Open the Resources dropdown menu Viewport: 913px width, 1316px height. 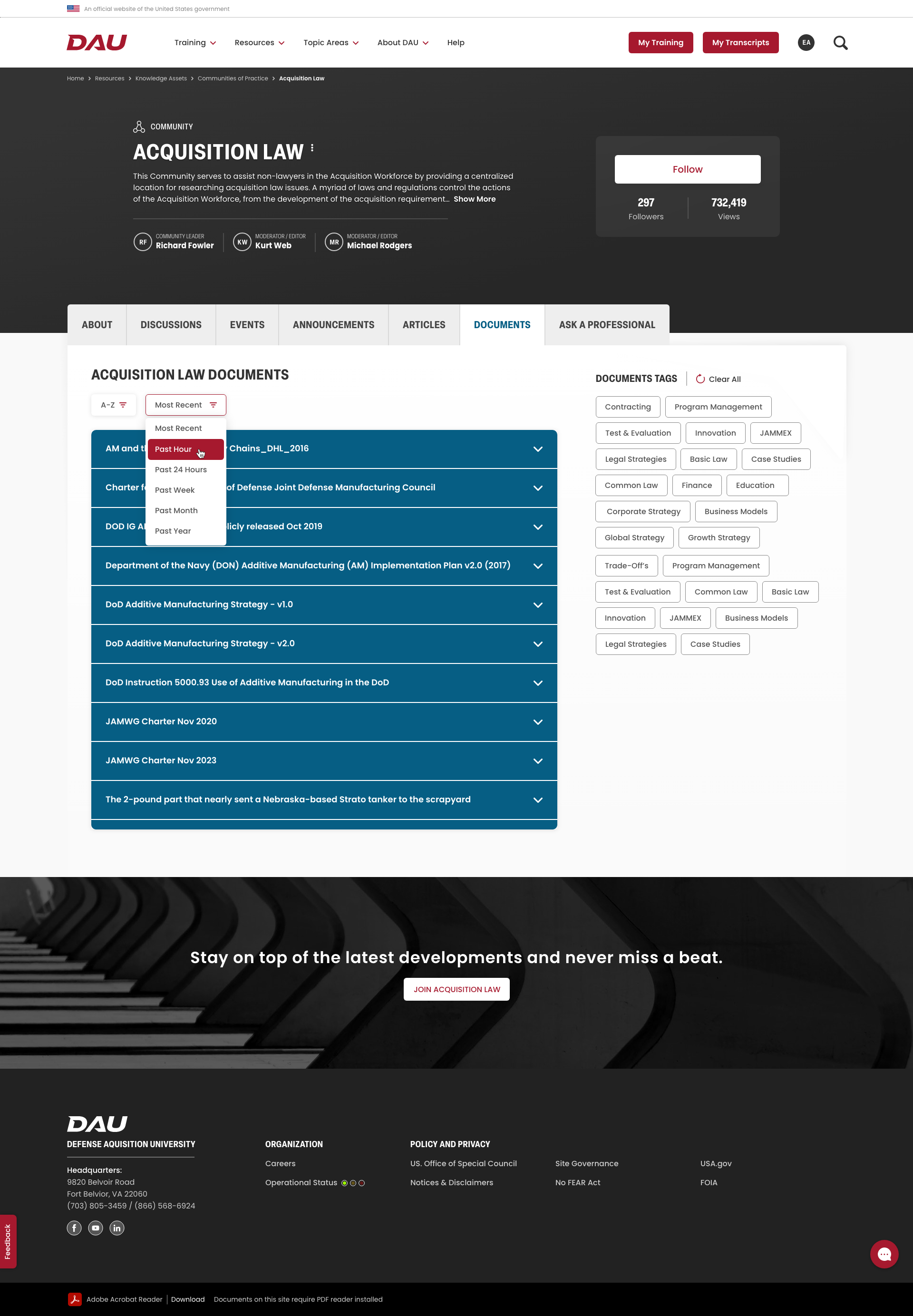(x=259, y=42)
